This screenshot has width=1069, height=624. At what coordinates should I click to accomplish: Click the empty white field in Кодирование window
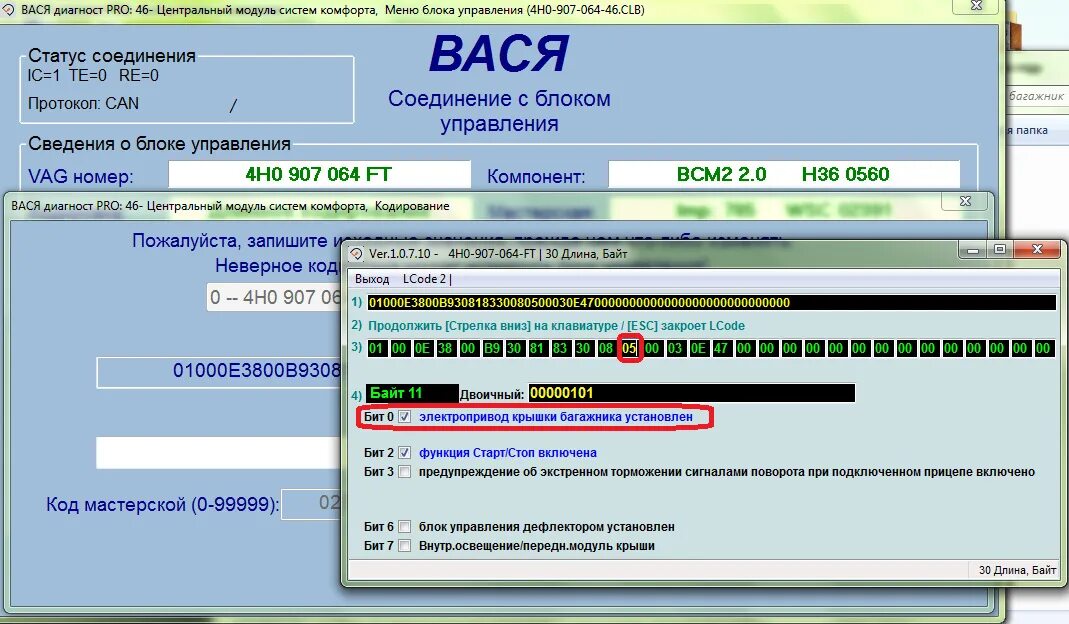click(219, 453)
